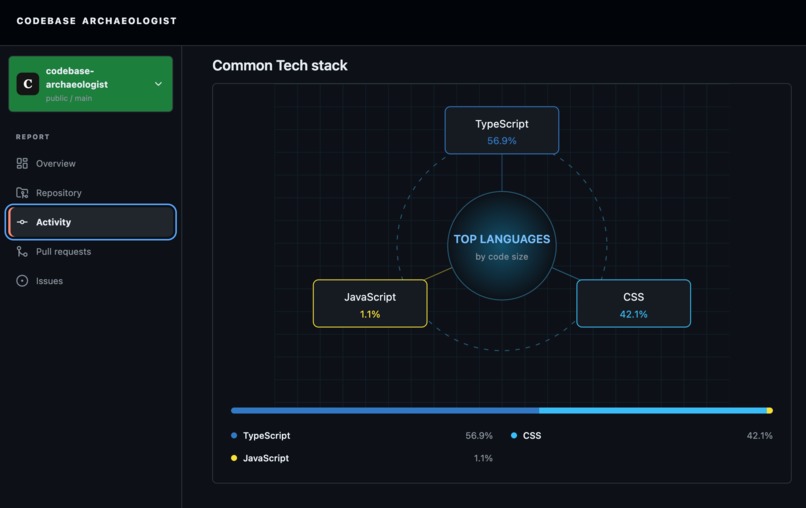Image resolution: width=806 pixels, height=508 pixels.
Task: Click the TypeScript blue bar segment
Action: [x=385, y=410]
